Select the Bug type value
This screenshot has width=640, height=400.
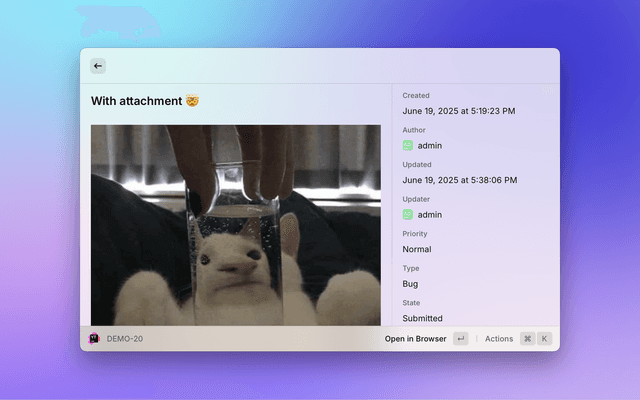tap(411, 284)
